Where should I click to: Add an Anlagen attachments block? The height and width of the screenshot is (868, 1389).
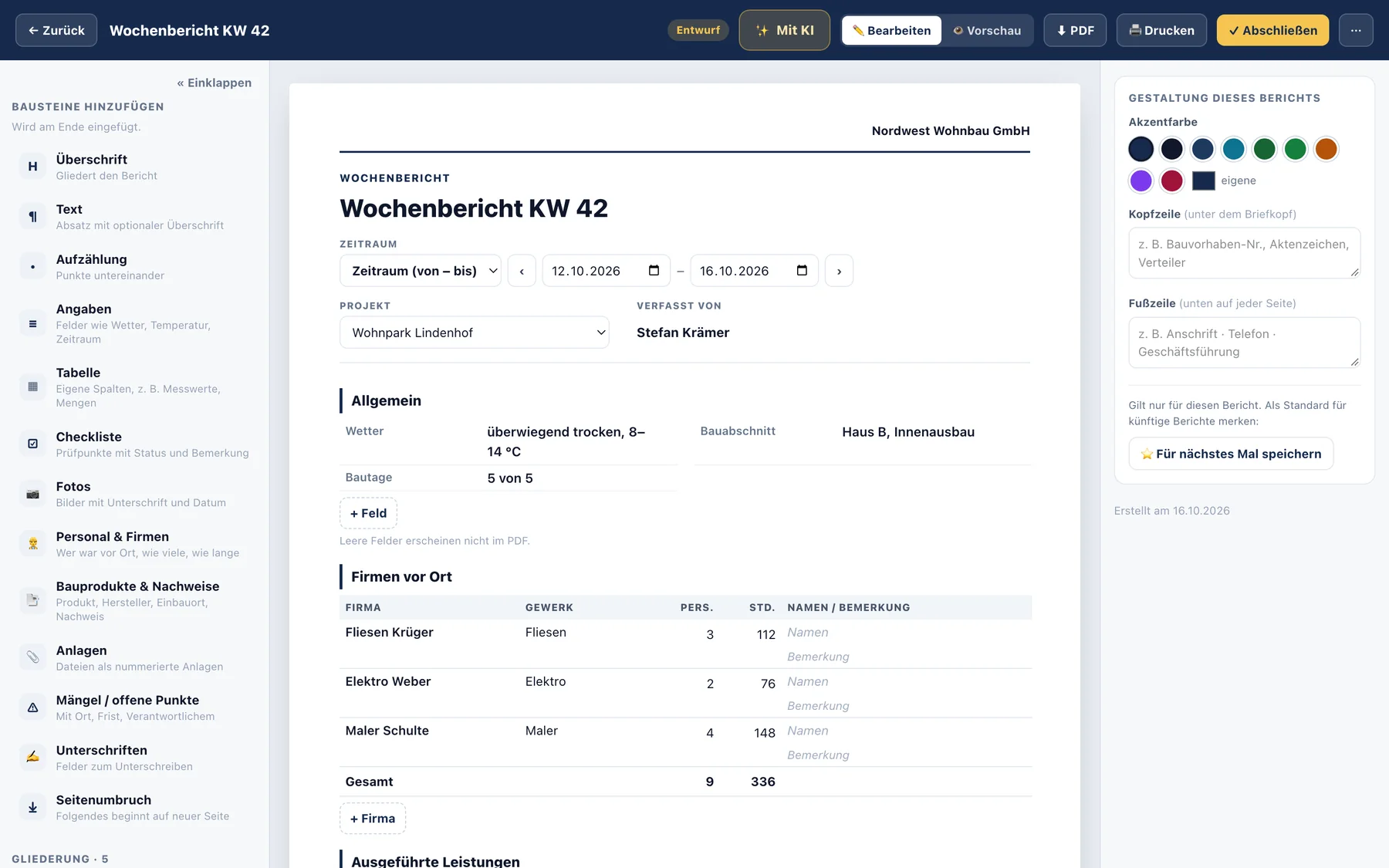(x=135, y=657)
